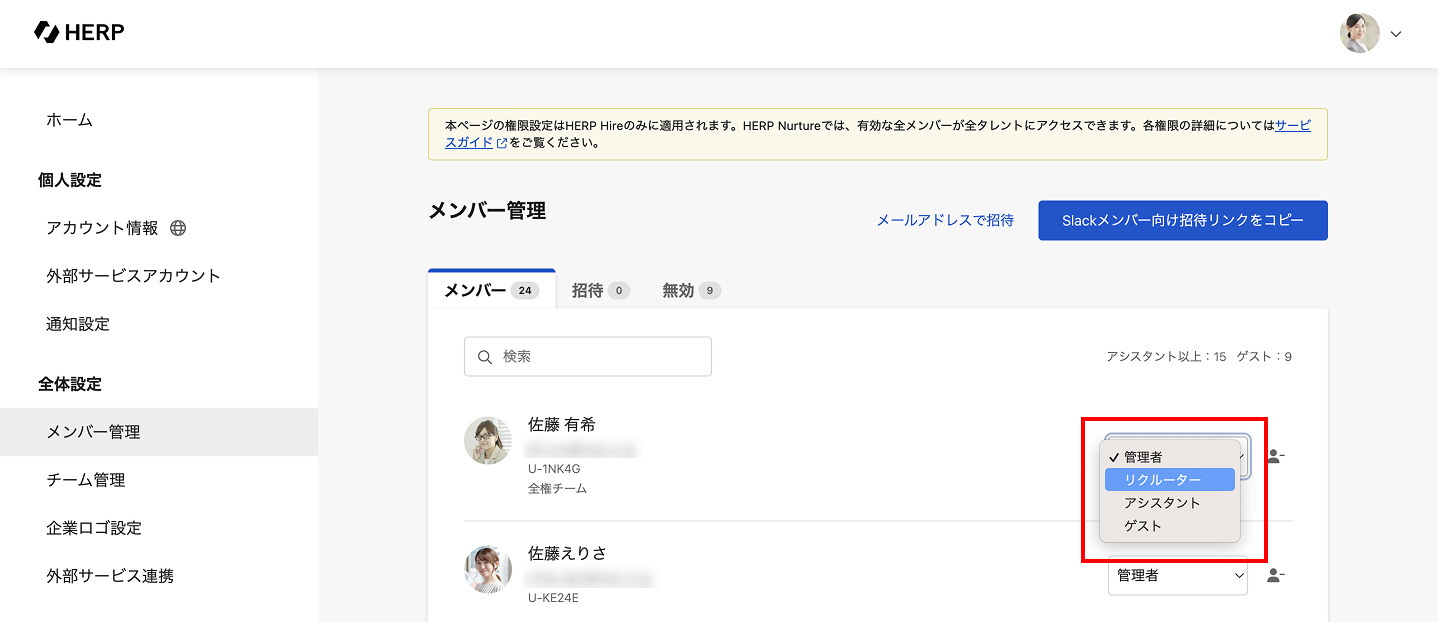Click 佐藤えりさ's profile photo

488,569
